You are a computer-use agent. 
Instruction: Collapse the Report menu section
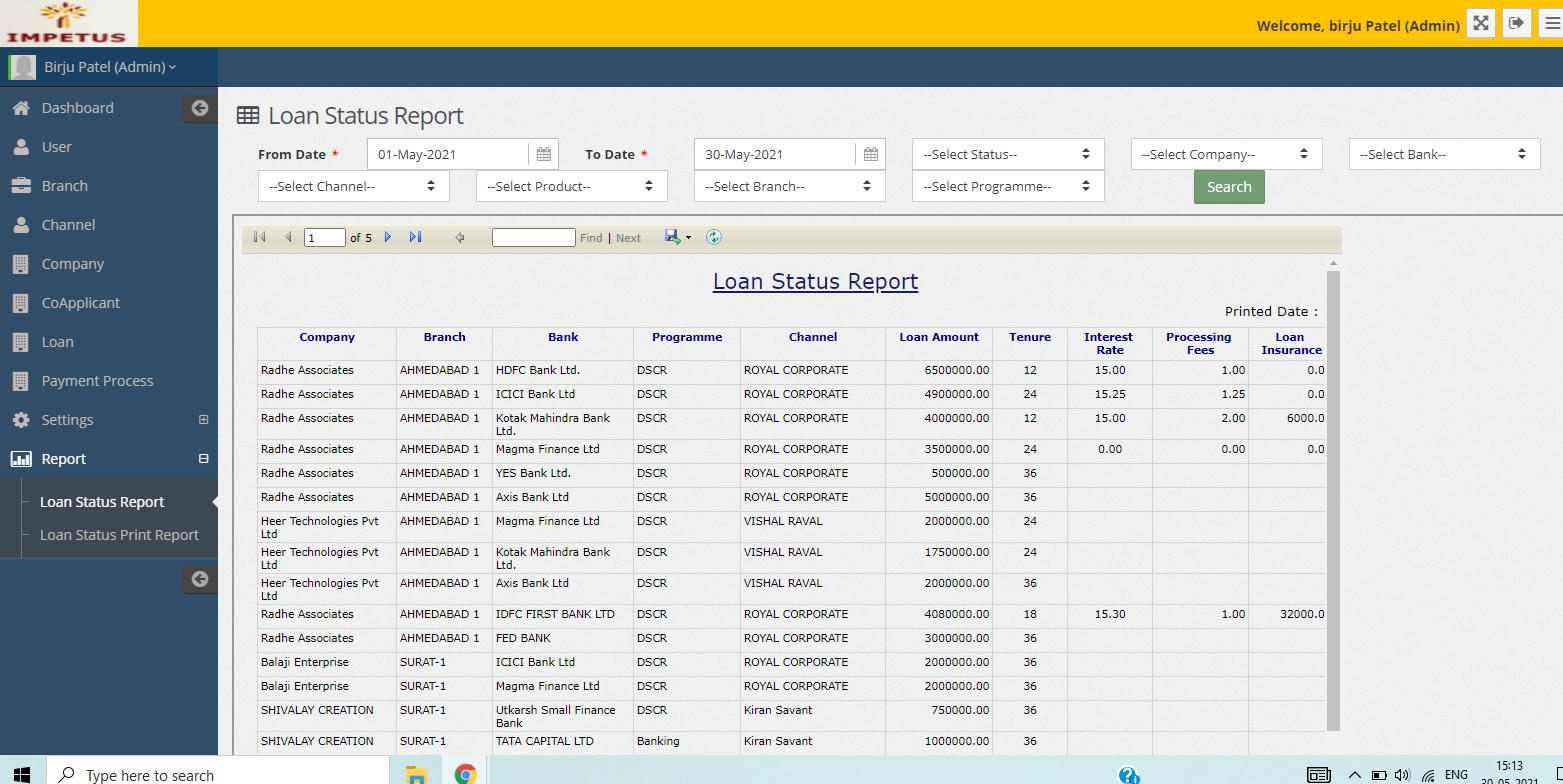pyautogui.click(x=204, y=459)
